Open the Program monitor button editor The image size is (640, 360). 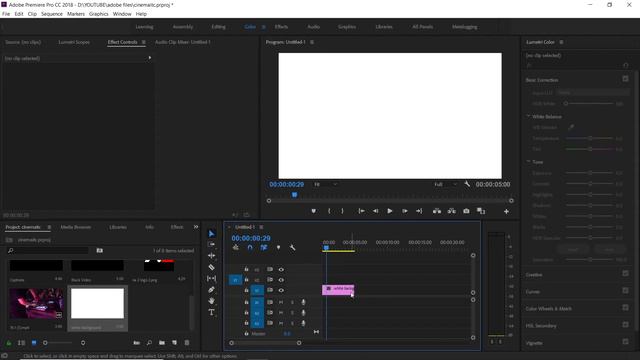(506, 211)
